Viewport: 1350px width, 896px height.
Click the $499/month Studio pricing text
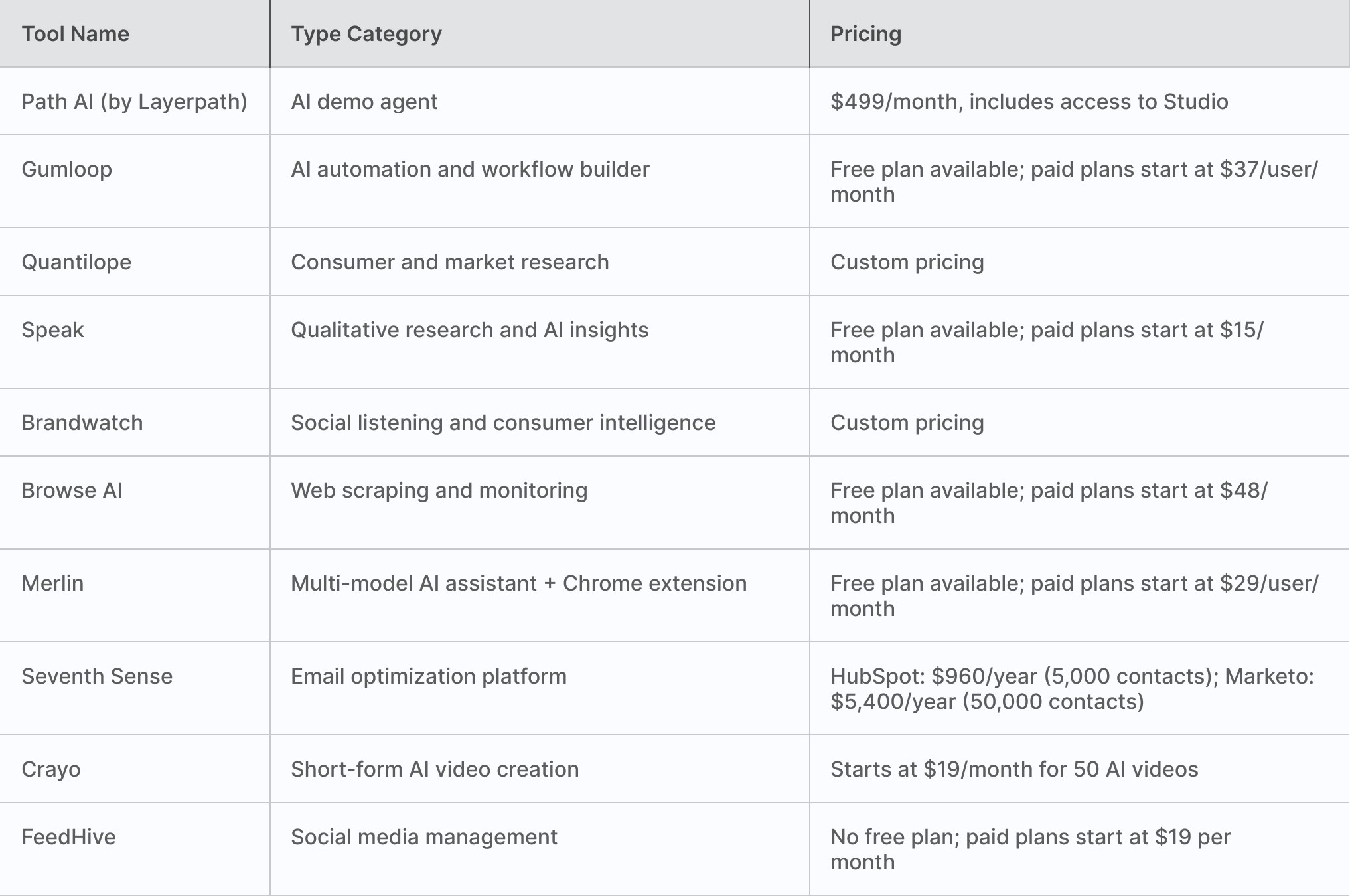pyautogui.click(x=1029, y=102)
